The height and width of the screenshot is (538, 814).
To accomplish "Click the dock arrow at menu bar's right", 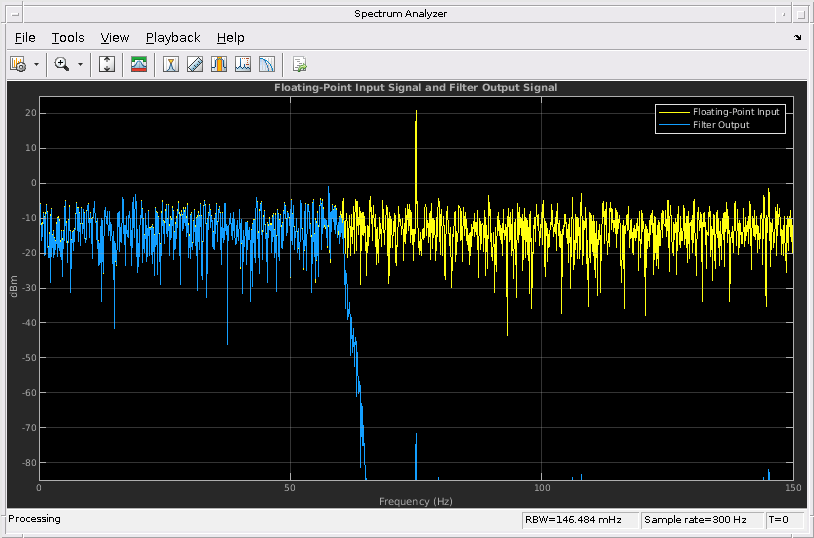I will (798, 38).
